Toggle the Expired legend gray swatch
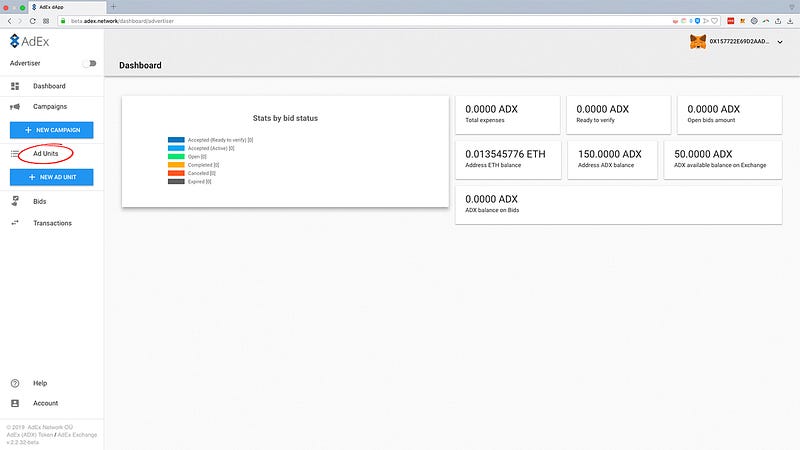The width and height of the screenshot is (800, 450). [176, 182]
